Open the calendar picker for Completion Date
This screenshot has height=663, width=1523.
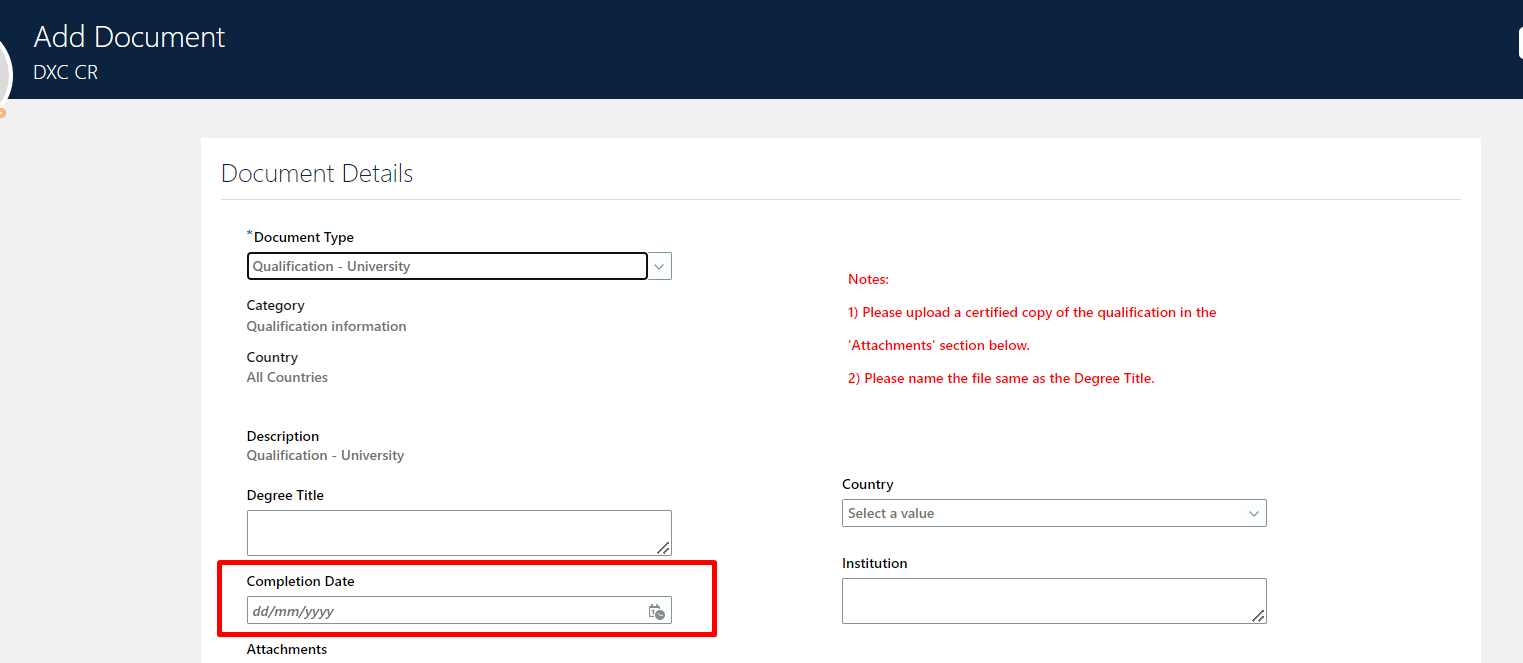tap(657, 610)
